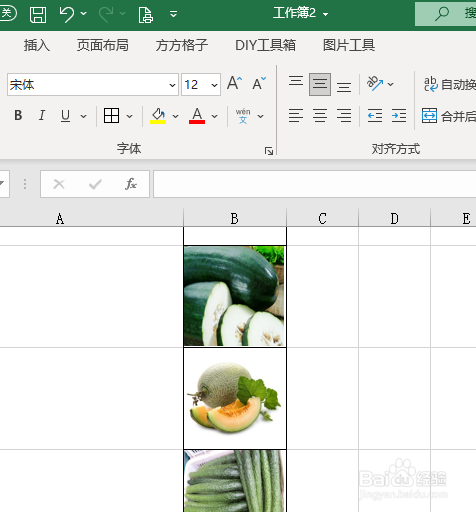Select the cantaloupe picture
This screenshot has width=476, height=512.
pos(235,398)
